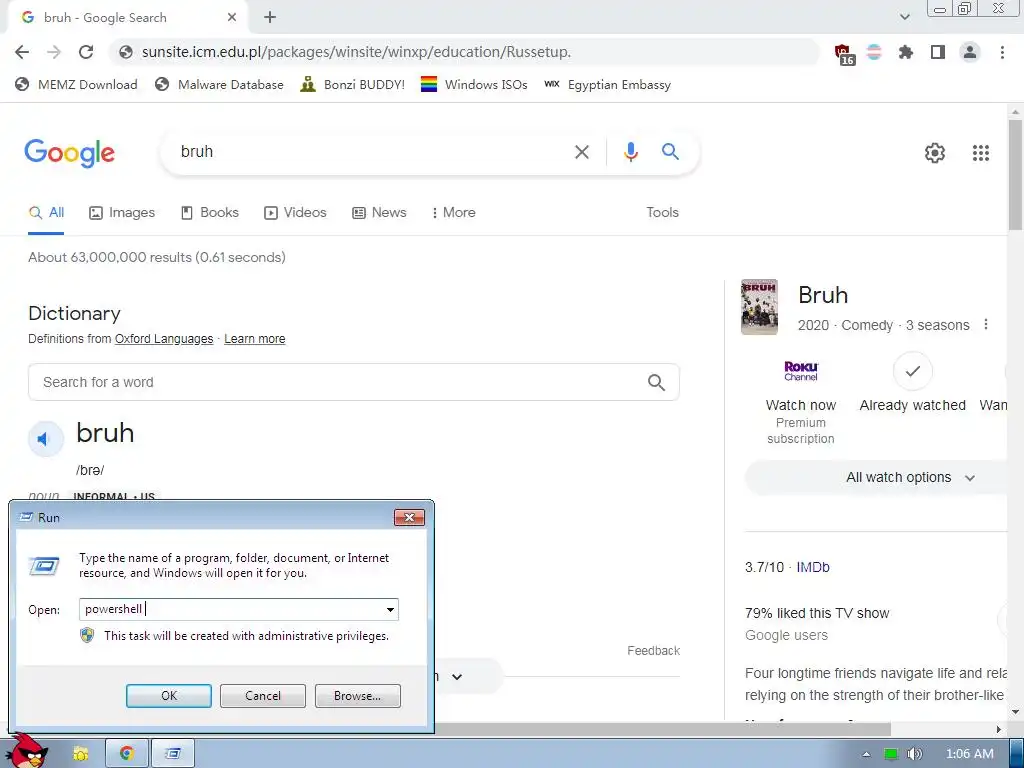
Task: Select the All search tab
Action: (46, 212)
